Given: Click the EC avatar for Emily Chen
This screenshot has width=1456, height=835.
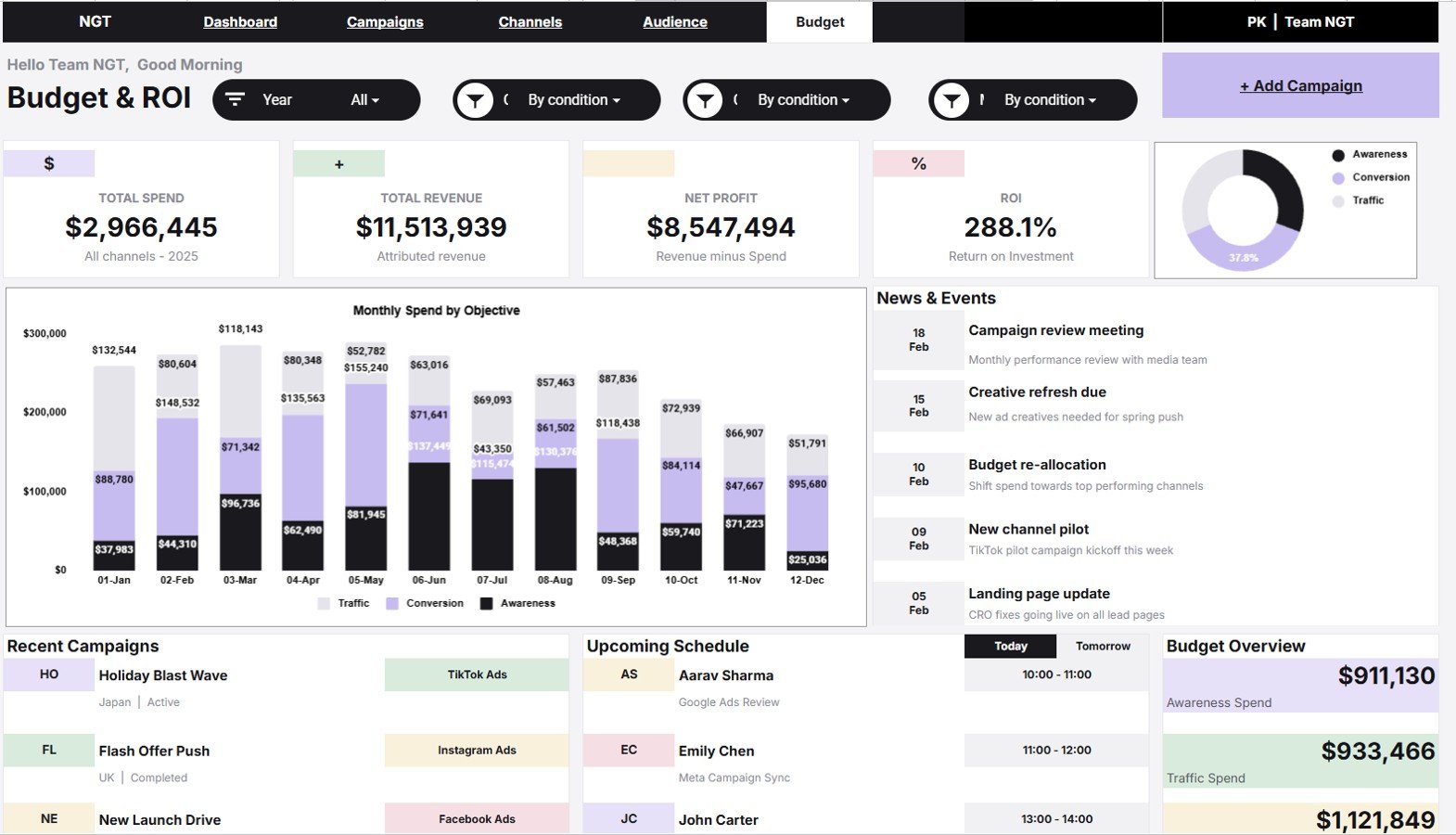Looking at the screenshot, I should (629, 750).
